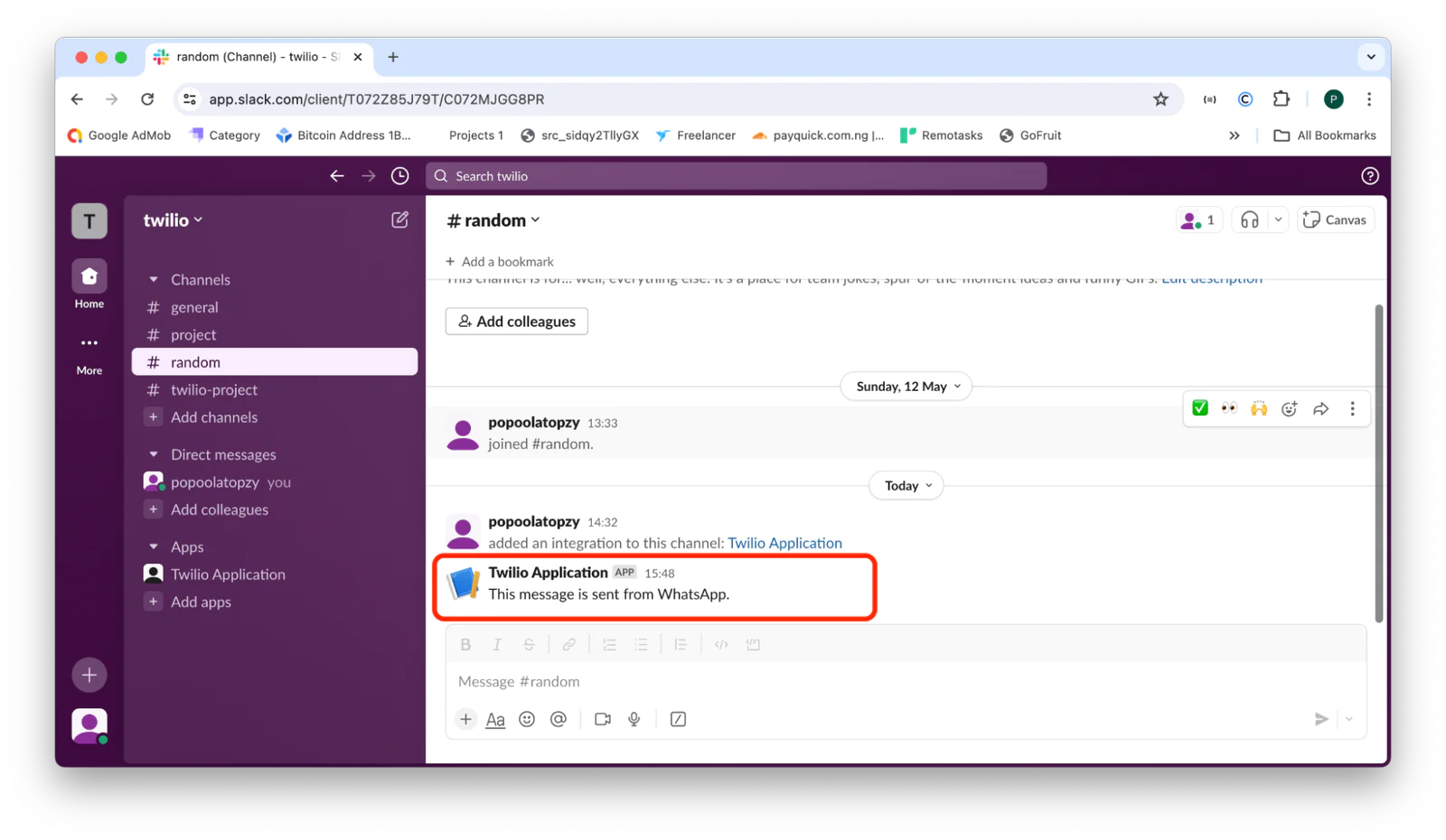Collapse the Apps section
Viewport: 1446px width, 840px height.
(x=154, y=546)
